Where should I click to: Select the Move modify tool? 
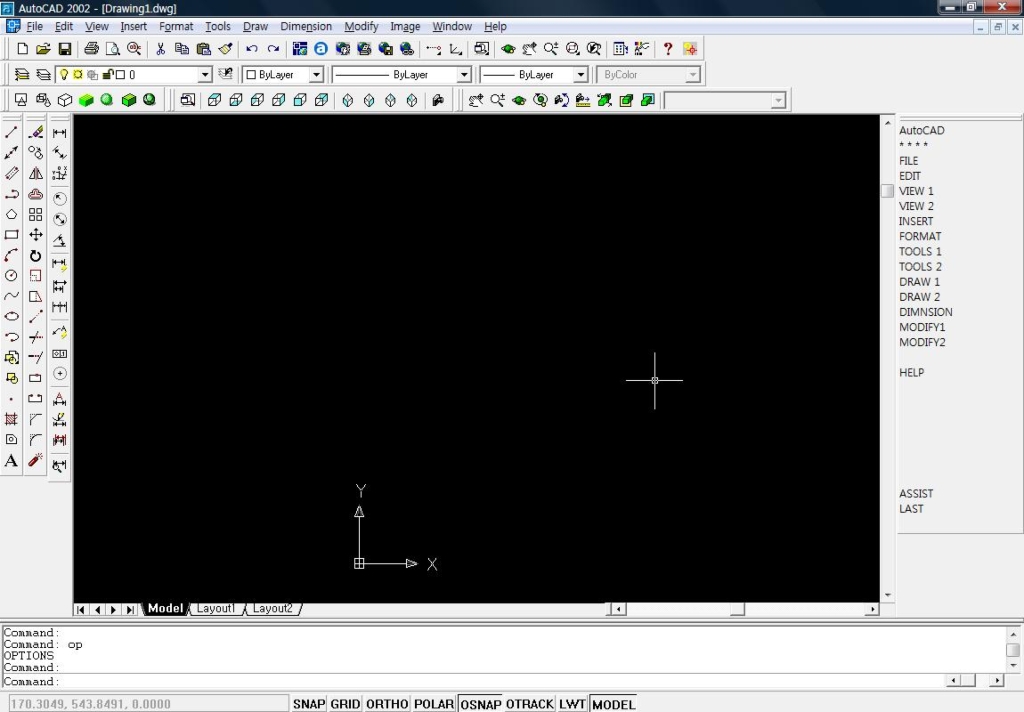click(36, 235)
